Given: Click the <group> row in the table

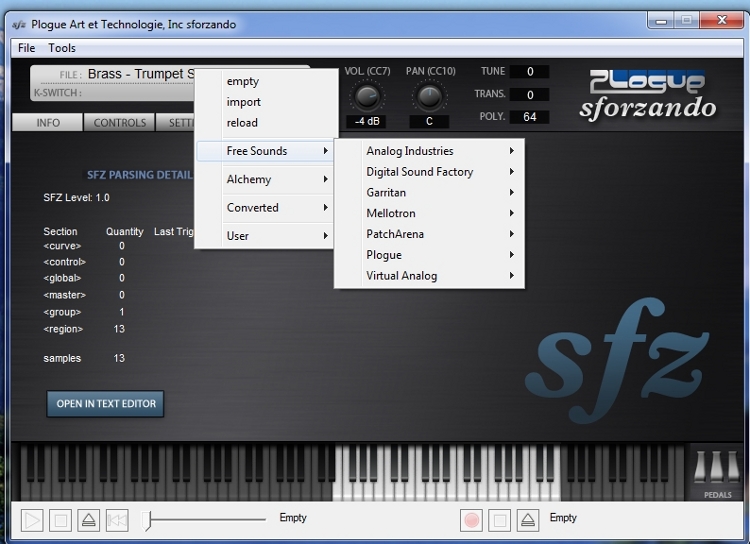Looking at the screenshot, I should tap(84, 312).
